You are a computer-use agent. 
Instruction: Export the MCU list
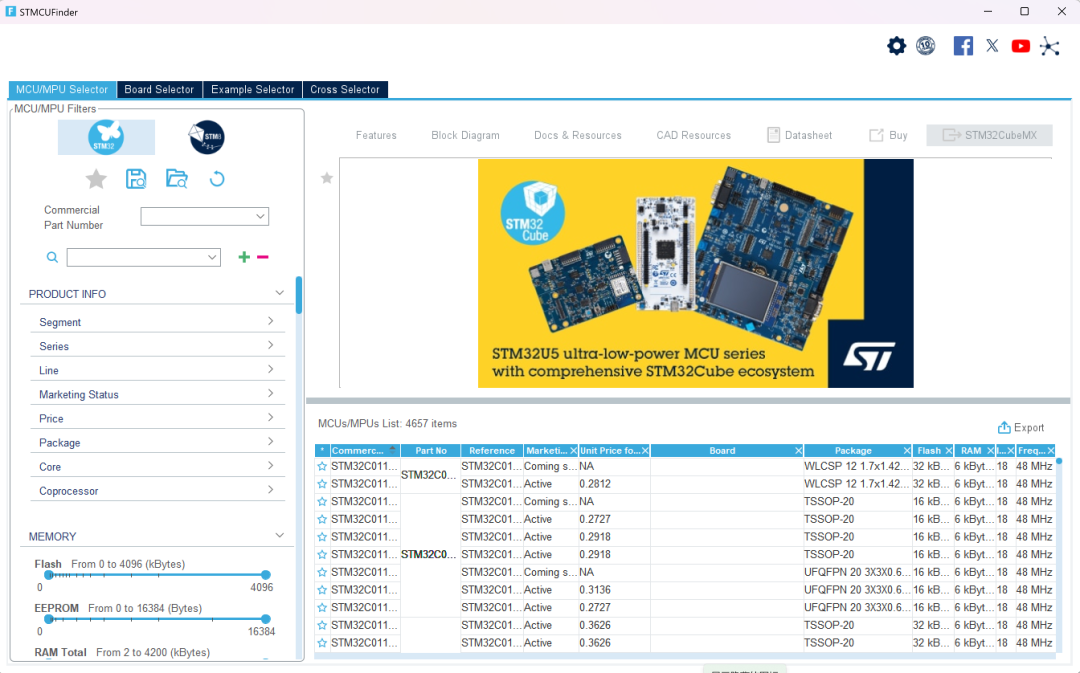1021,428
